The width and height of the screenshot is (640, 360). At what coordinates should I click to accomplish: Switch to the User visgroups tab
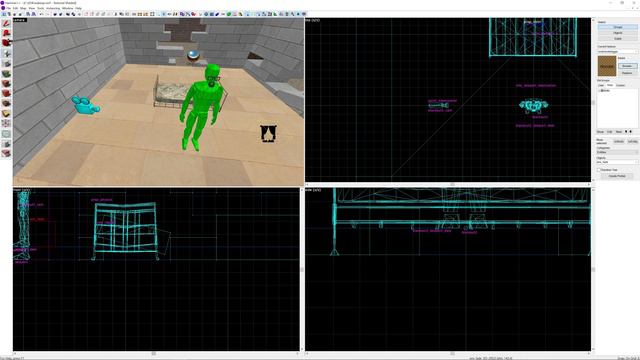click(601, 85)
